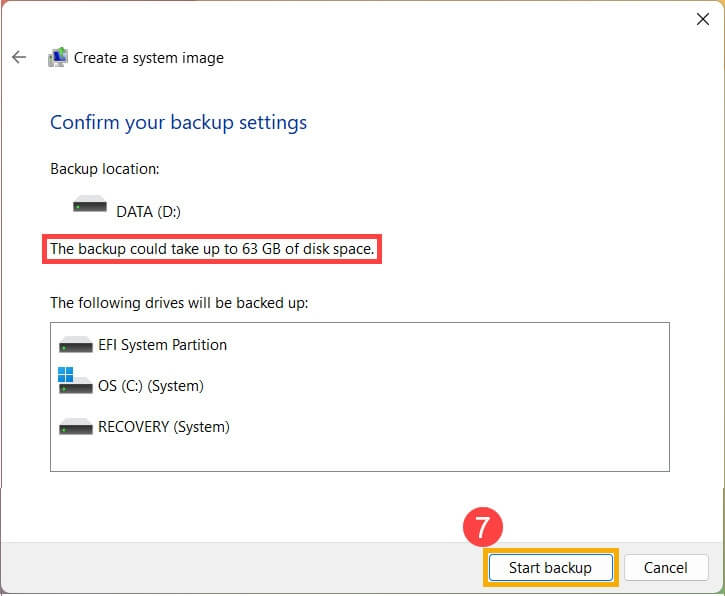The image size is (725, 596).
Task: Go back using the back arrow
Action: pyautogui.click(x=19, y=58)
